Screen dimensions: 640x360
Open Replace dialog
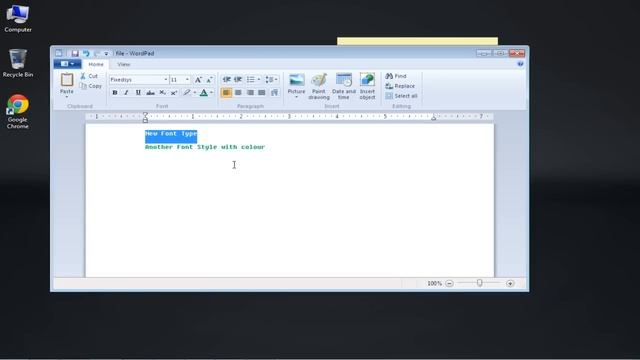(400, 86)
